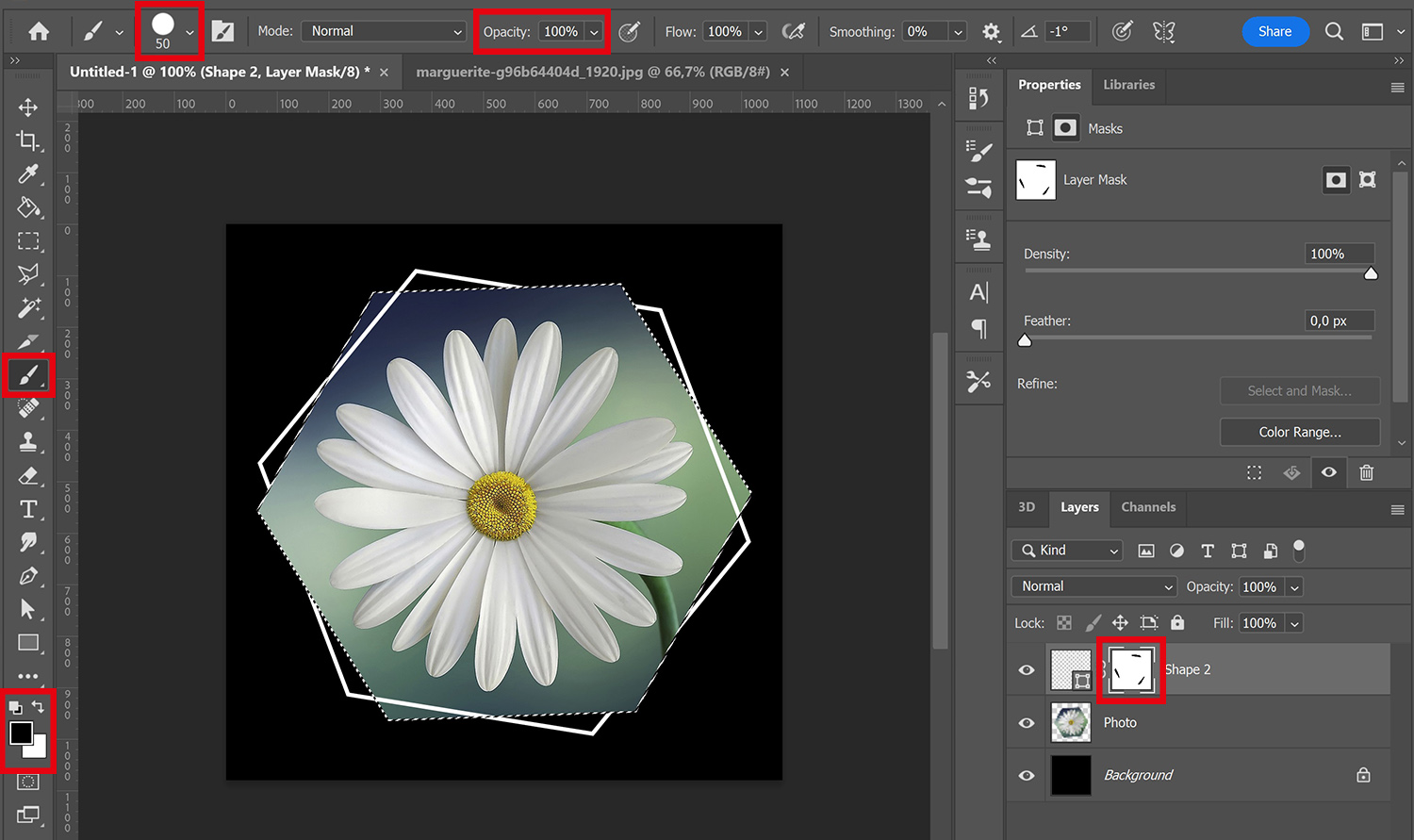Select the Crop tool
1414x840 pixels.
coord(27,140)
